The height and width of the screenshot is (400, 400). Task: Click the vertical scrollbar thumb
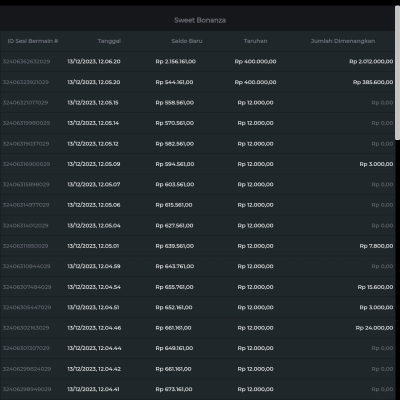pyautogui.click(x=397, y=73)
